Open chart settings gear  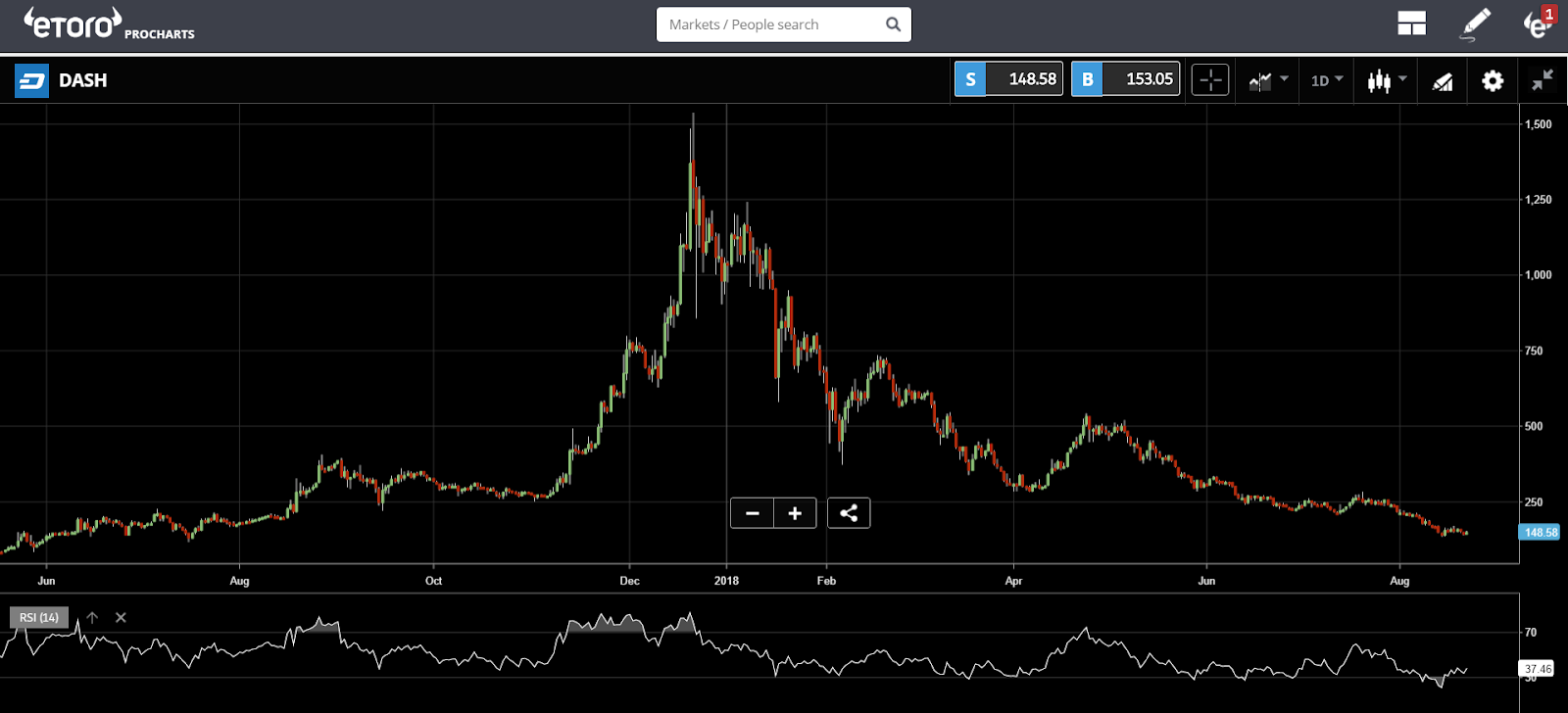[x=1492, y=80]
